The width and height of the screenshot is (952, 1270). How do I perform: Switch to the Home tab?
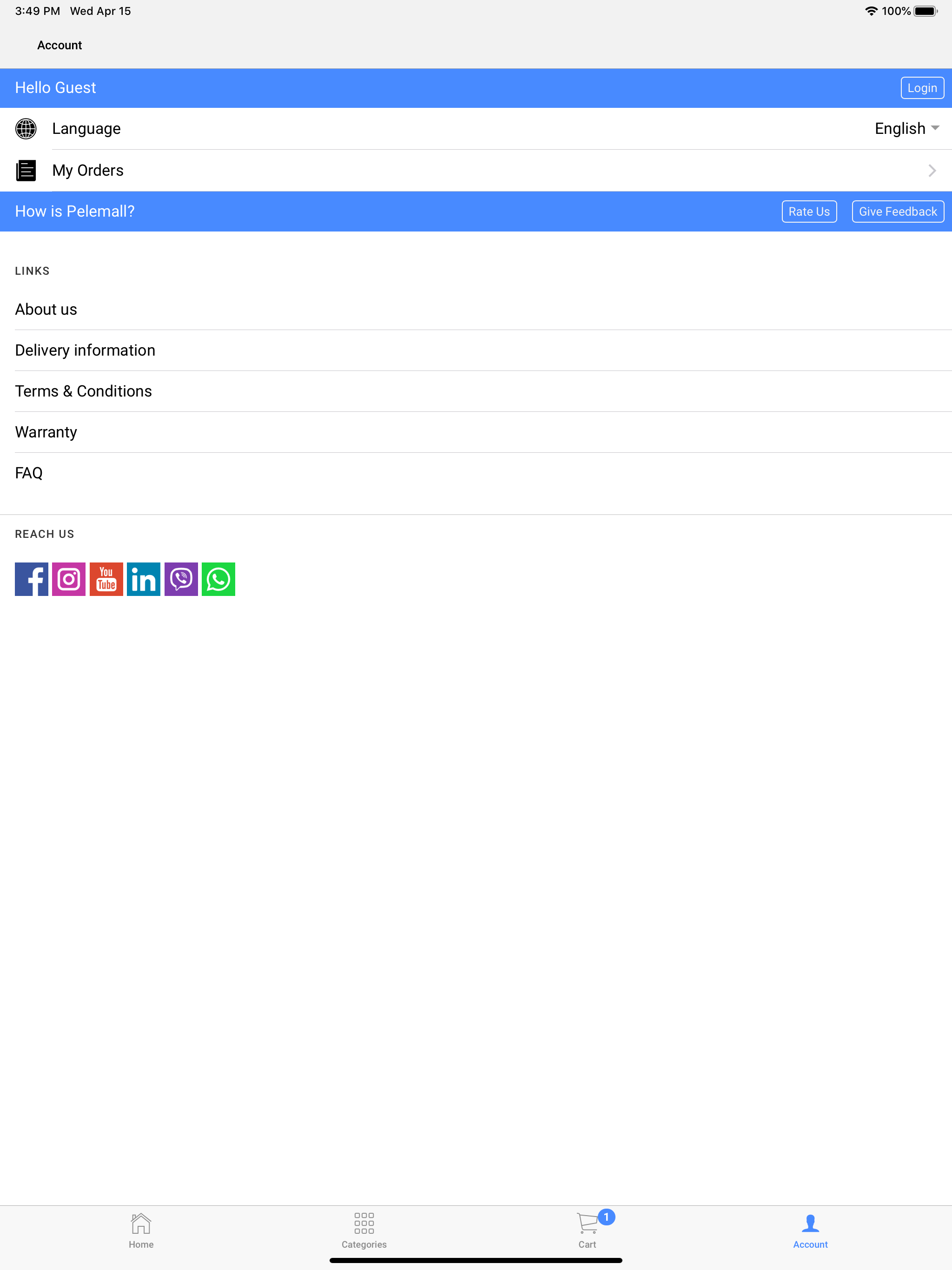(141, 1229)
